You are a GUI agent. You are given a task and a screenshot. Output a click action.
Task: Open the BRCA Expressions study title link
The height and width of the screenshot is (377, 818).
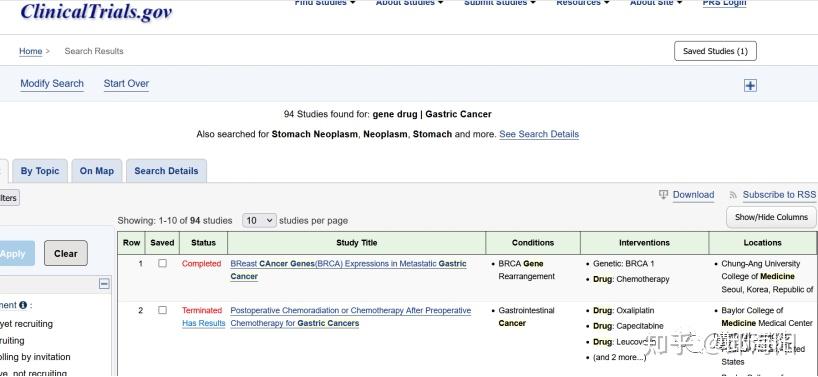pos(348,270)
